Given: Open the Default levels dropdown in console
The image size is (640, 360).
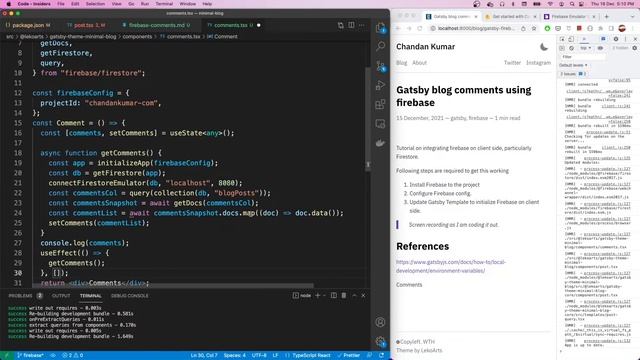Looking at the screenshot, I should click(x=573, y=65).
